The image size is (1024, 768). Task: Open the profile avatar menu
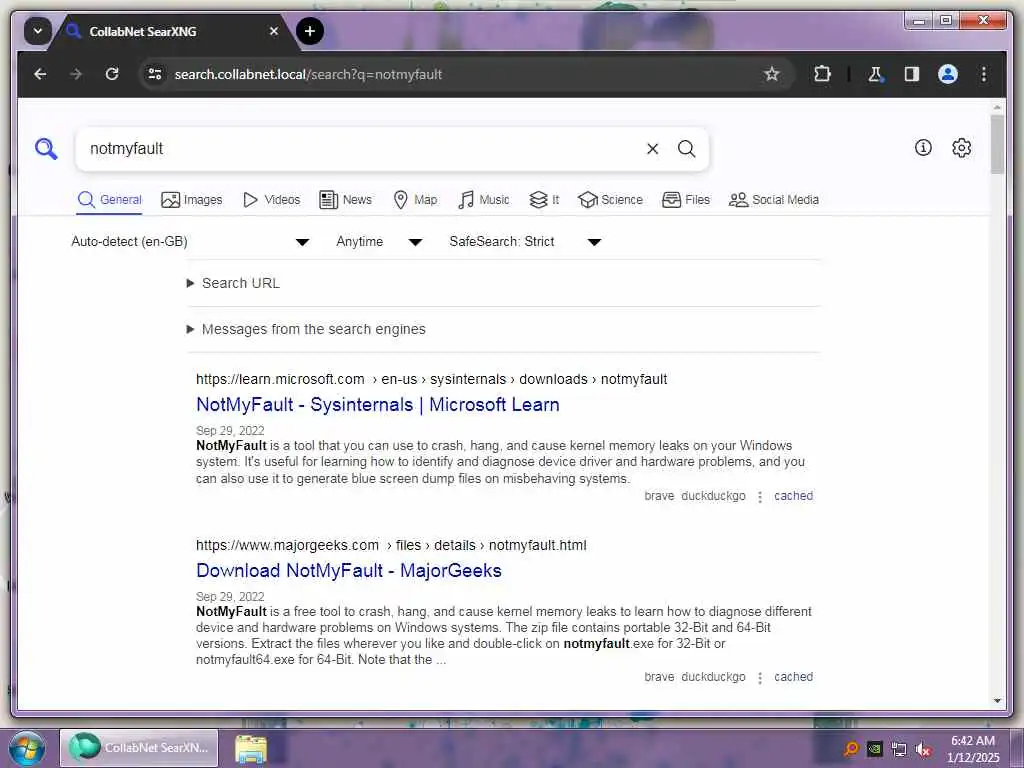pyautogui.click(x=948, y=74)
